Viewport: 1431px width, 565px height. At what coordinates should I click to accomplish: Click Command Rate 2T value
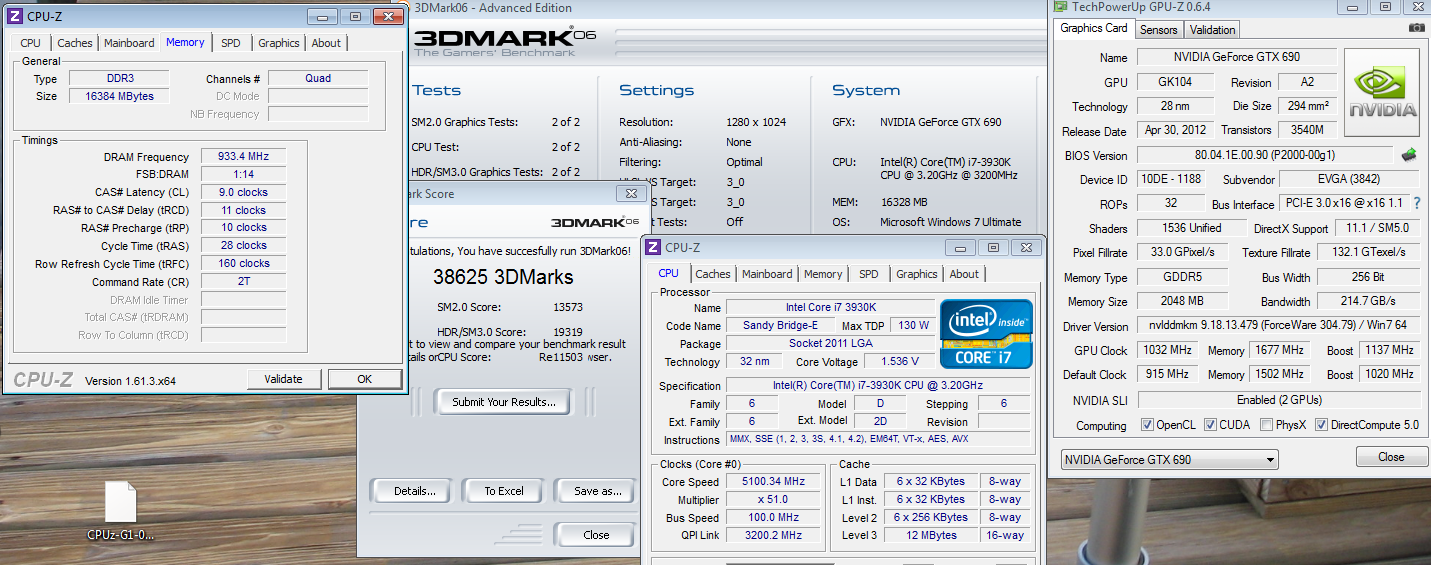pos(243,282)
